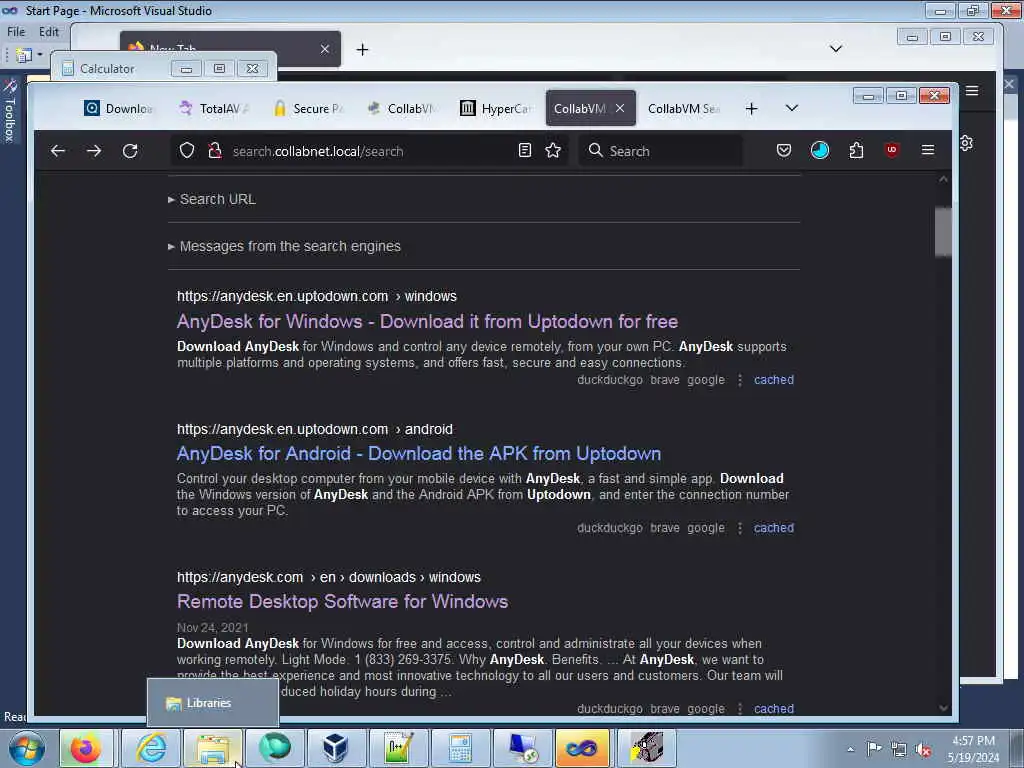Switch to the TotalAV tab
1024x768 pixels.
(x=214, y=108)
